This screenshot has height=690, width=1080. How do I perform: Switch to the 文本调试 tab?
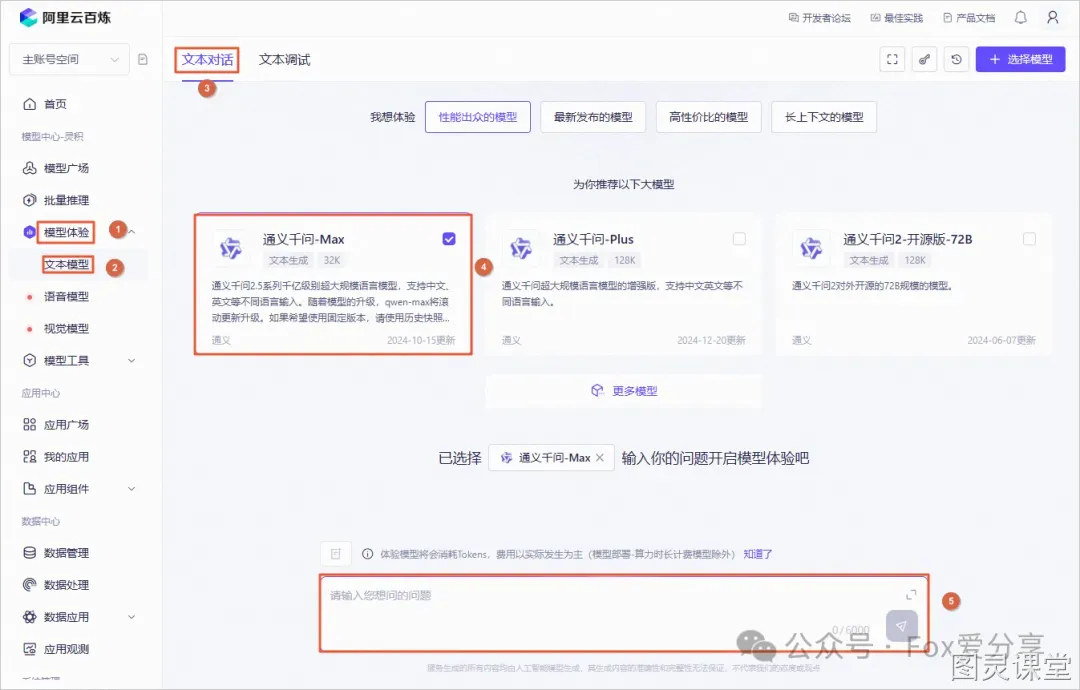click(284, 60)
